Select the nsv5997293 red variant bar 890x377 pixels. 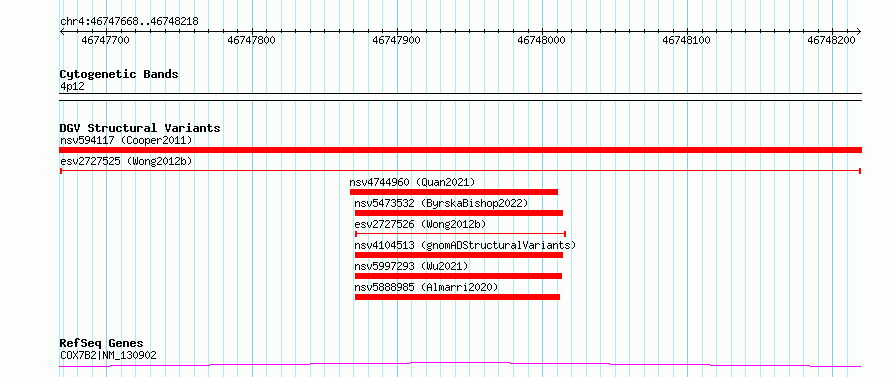tap(458, 276)
